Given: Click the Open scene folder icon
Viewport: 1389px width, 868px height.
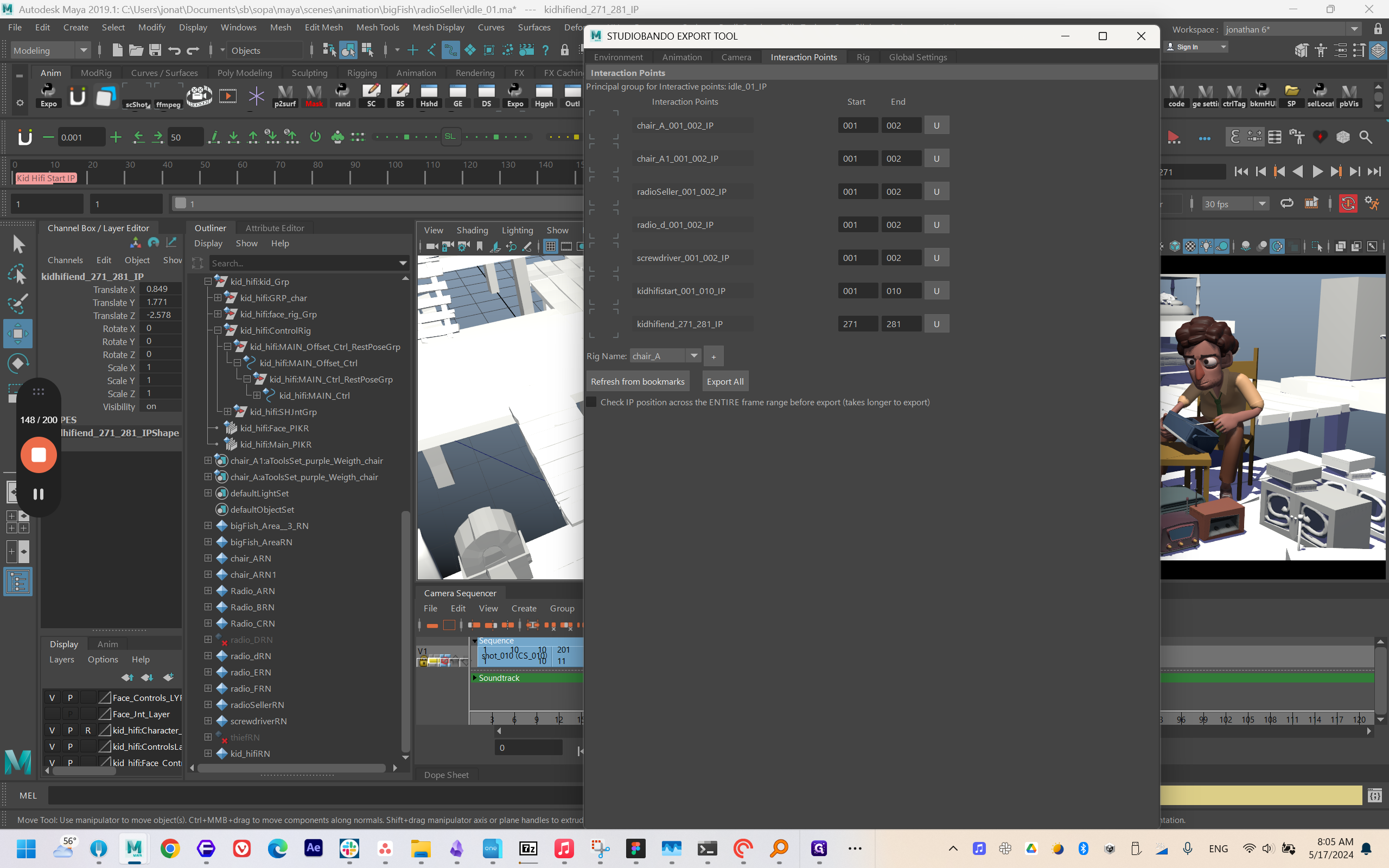Looking at the screenshot, I should [136, 50].
